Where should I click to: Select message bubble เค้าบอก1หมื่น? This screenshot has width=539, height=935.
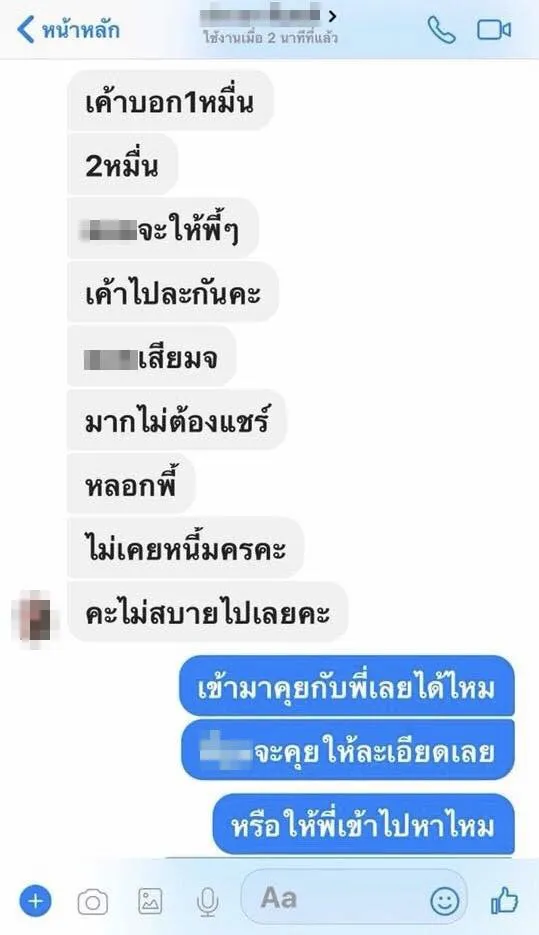(170, 101)
